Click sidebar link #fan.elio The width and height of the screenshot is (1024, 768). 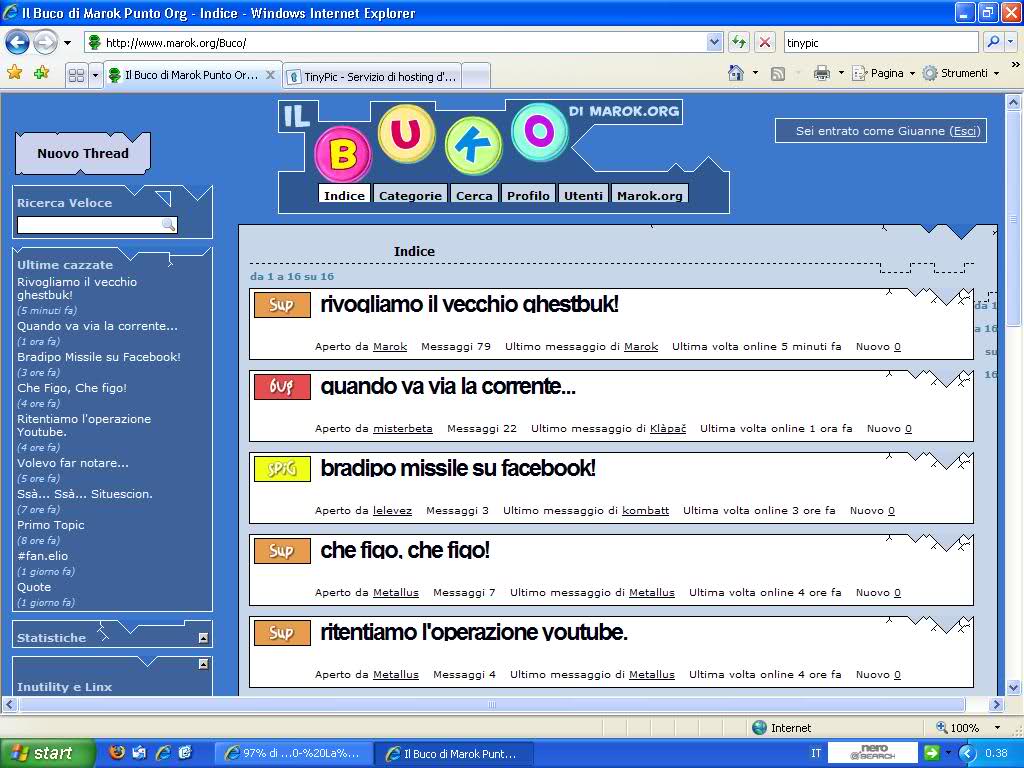tap(42, 556)
